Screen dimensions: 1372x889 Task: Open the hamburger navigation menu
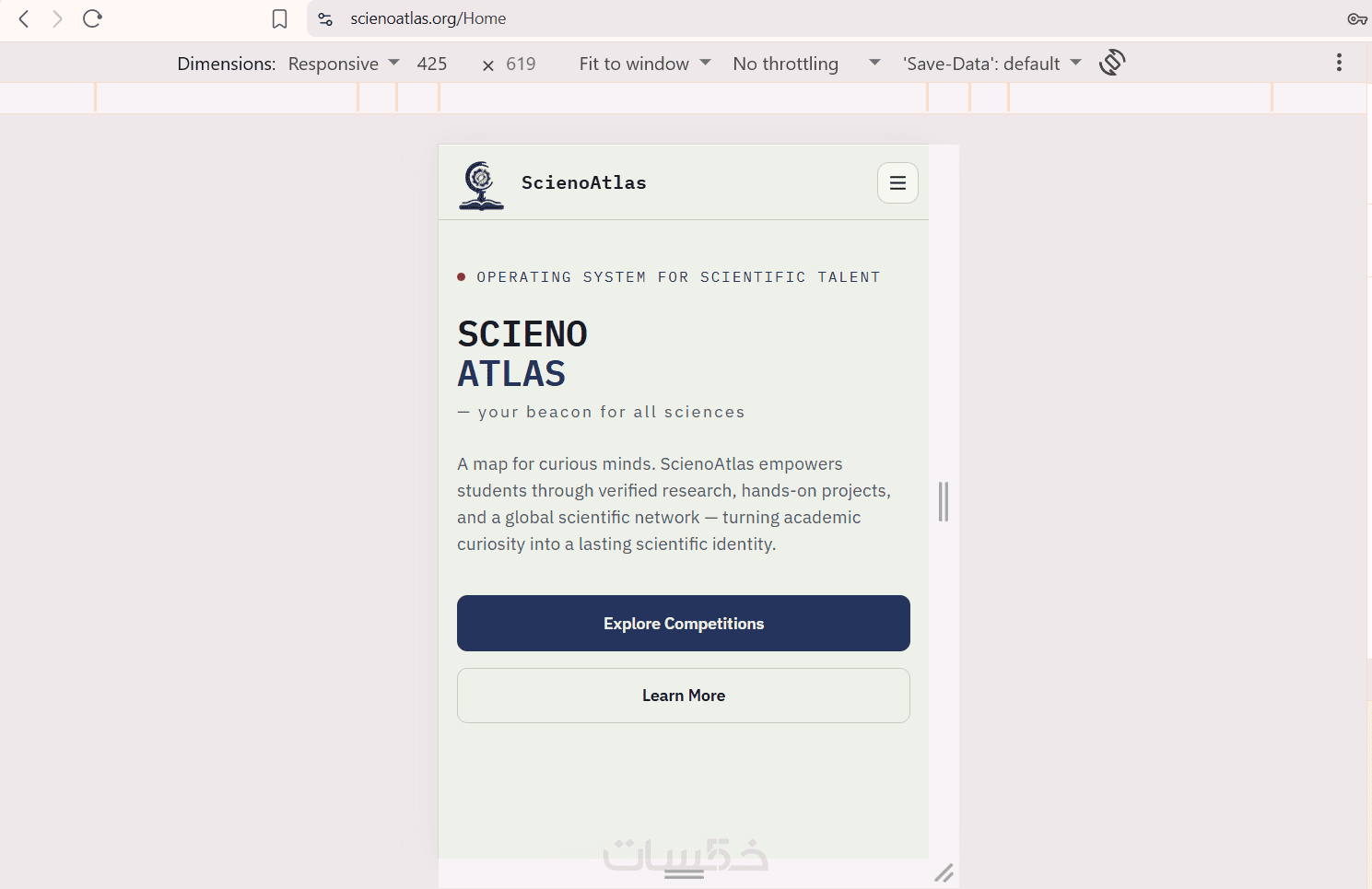pyautogui.click(x=897, y=183)
